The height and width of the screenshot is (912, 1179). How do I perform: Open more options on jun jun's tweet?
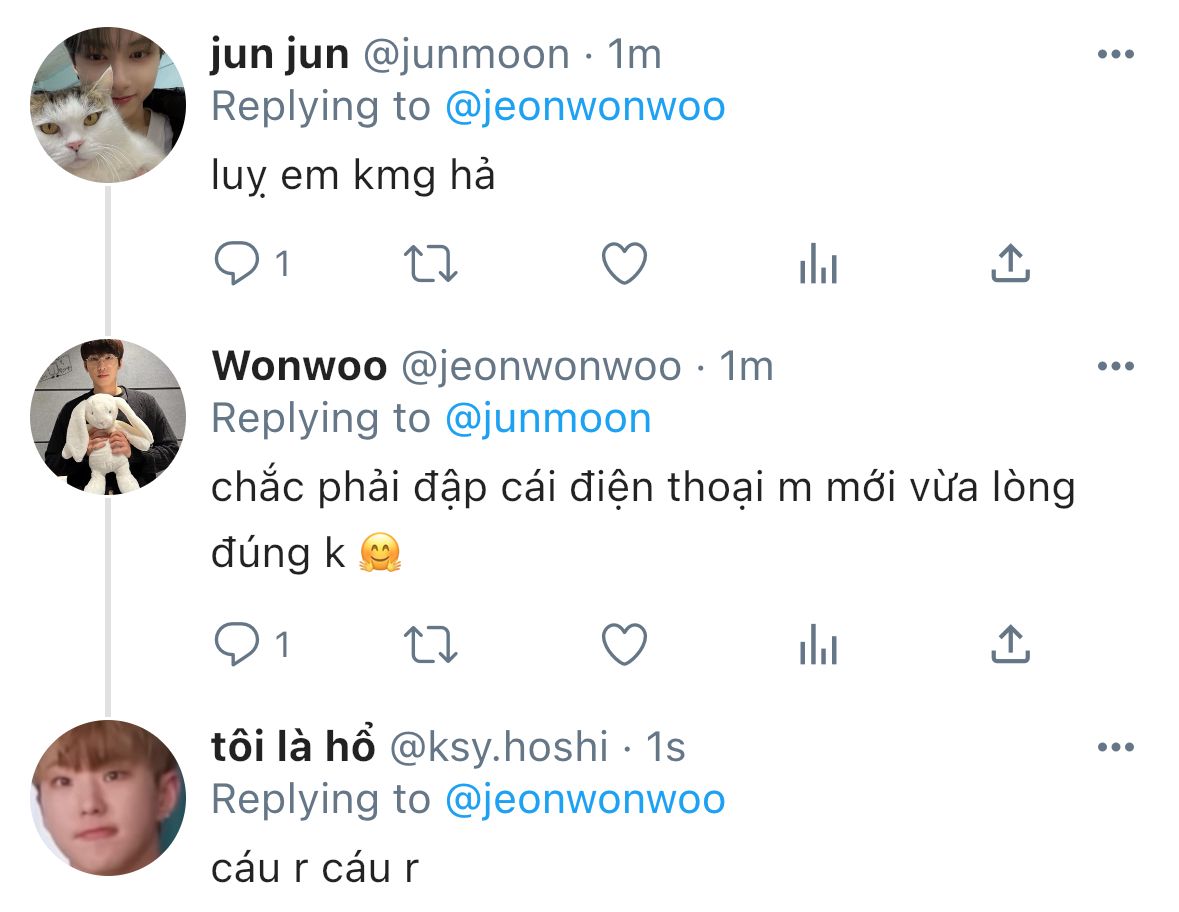1115,54
